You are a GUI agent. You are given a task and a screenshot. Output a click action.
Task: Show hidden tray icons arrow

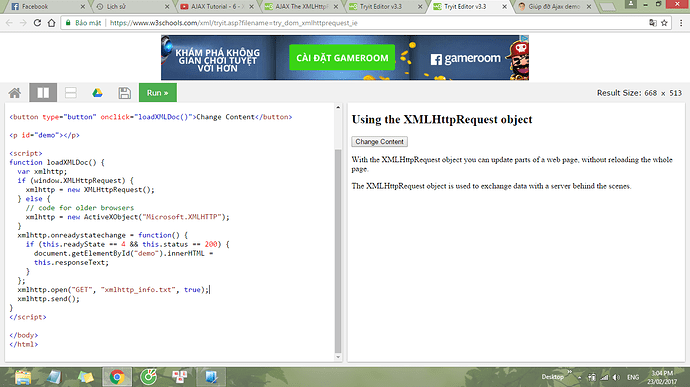point(579,378)
